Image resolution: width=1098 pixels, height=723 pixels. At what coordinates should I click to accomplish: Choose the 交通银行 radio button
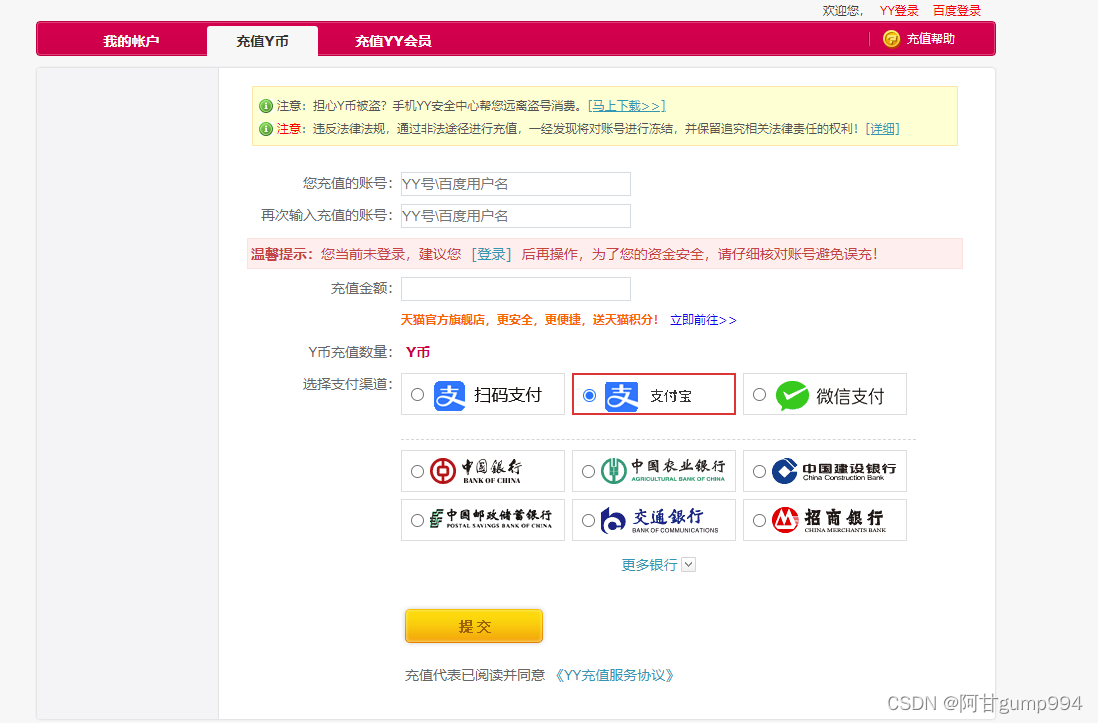pos(588,520)
